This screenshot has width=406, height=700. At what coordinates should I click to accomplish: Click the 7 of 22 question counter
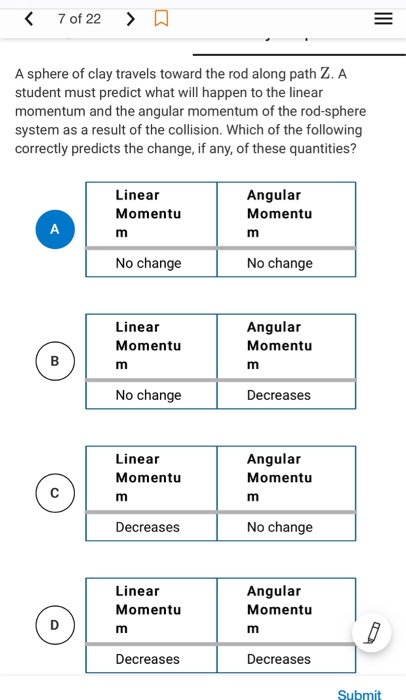(x=80, y=19)
